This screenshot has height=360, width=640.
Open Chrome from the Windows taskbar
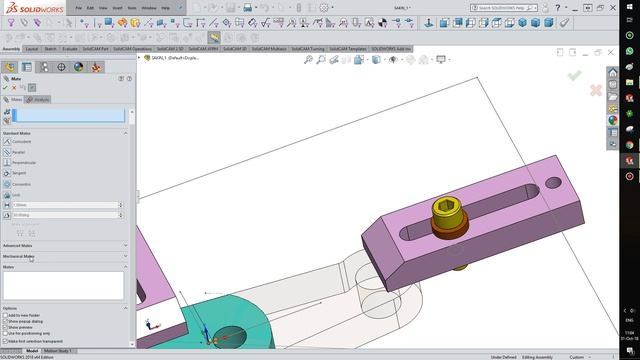point(629,144)
